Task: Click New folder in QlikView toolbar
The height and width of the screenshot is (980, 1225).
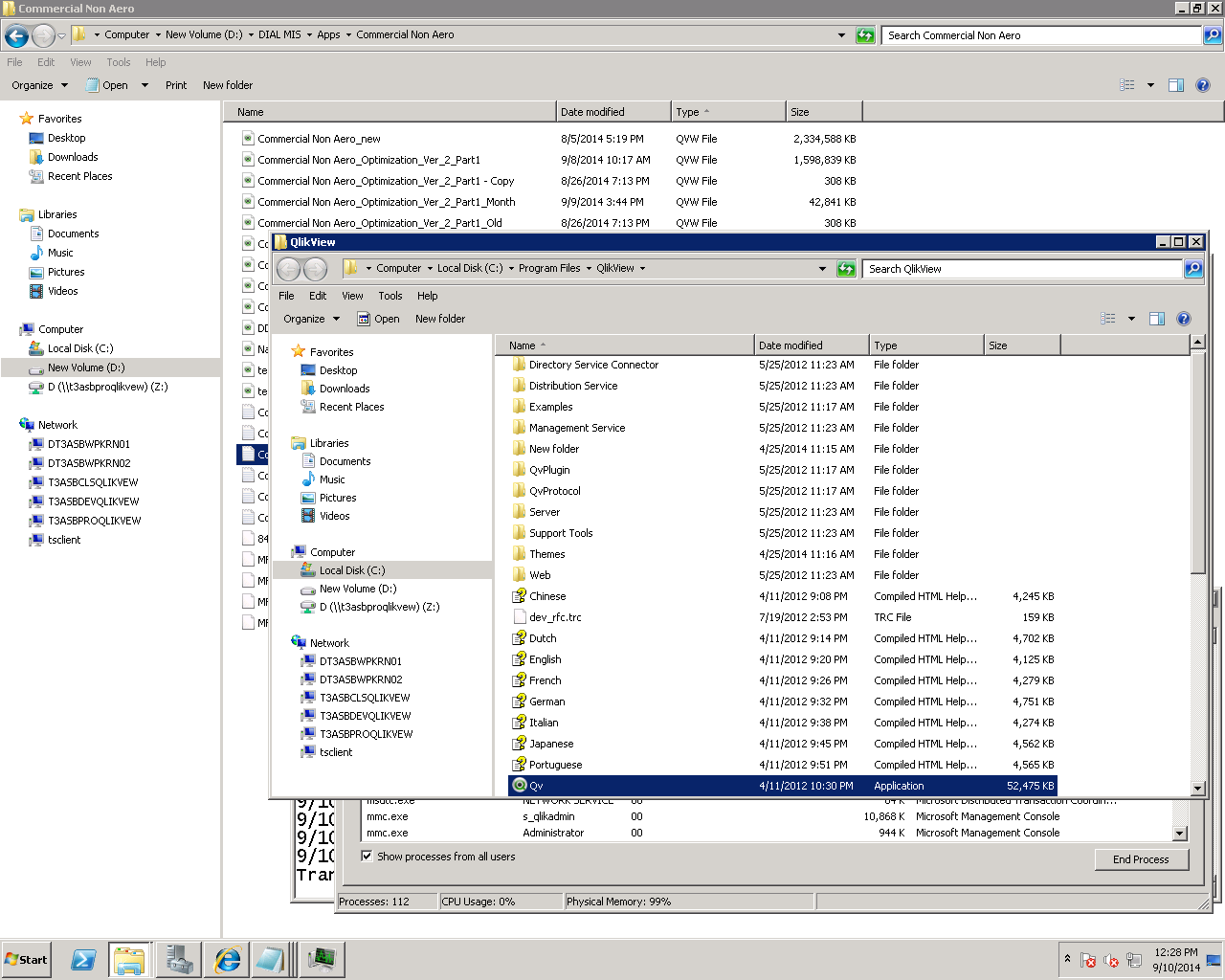Action: click(x=440, y=319)
